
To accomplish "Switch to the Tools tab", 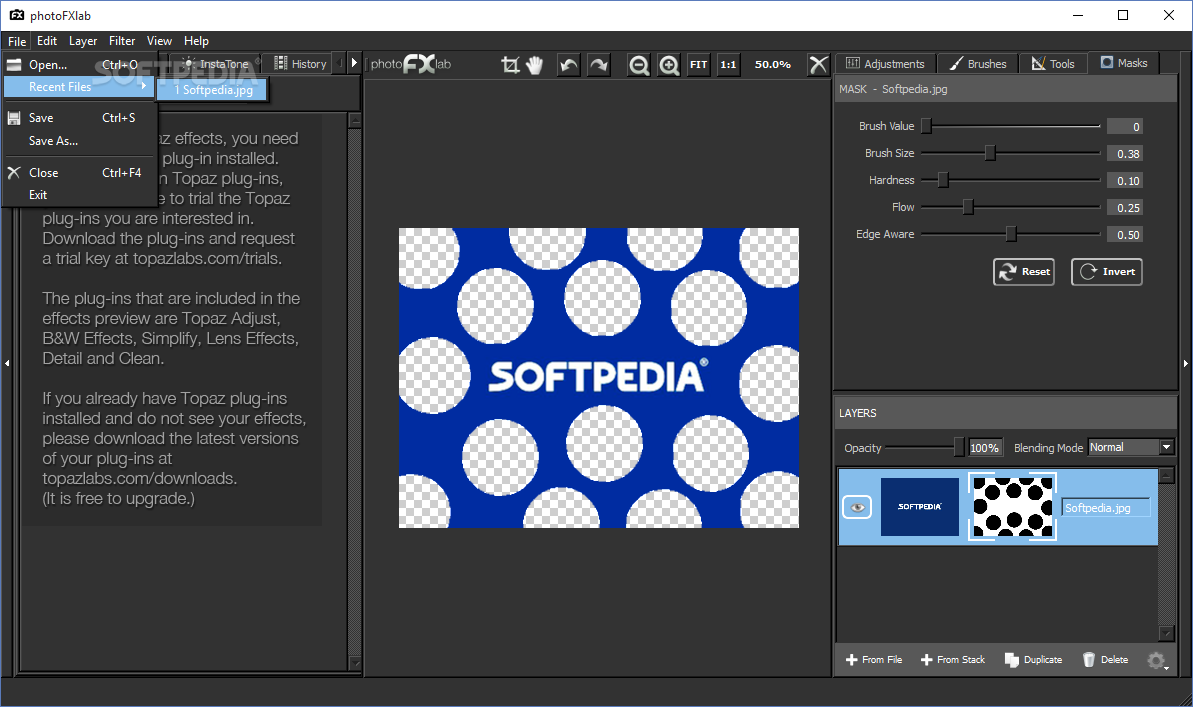I will (x=1053, y=64).
